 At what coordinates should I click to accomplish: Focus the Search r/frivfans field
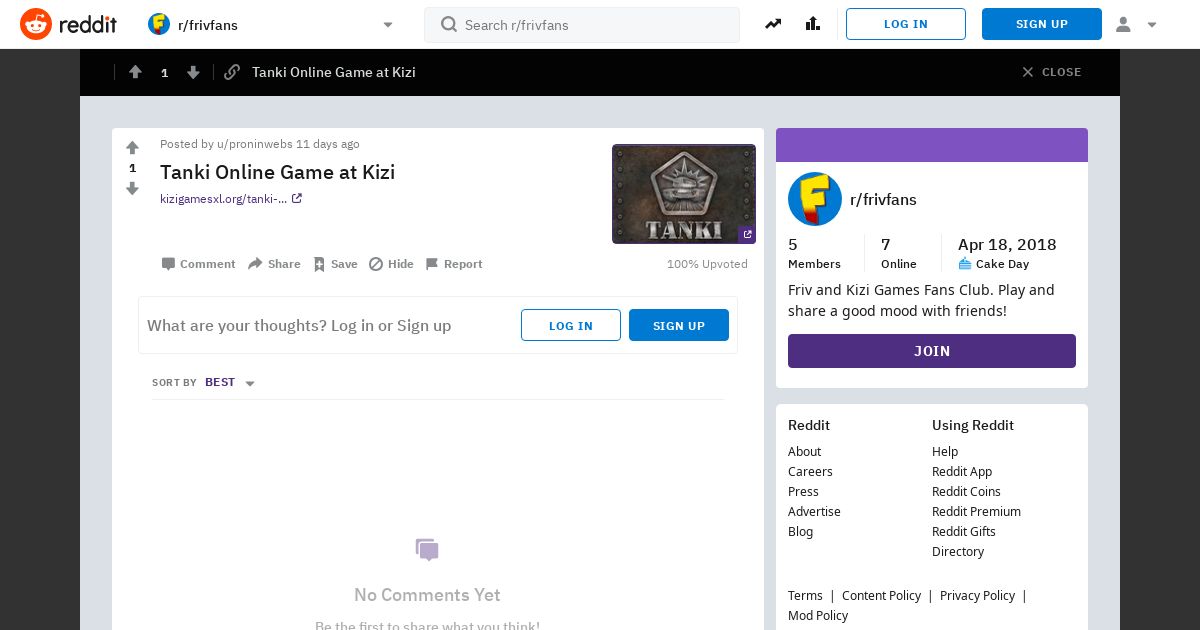(x=582, y=24)
